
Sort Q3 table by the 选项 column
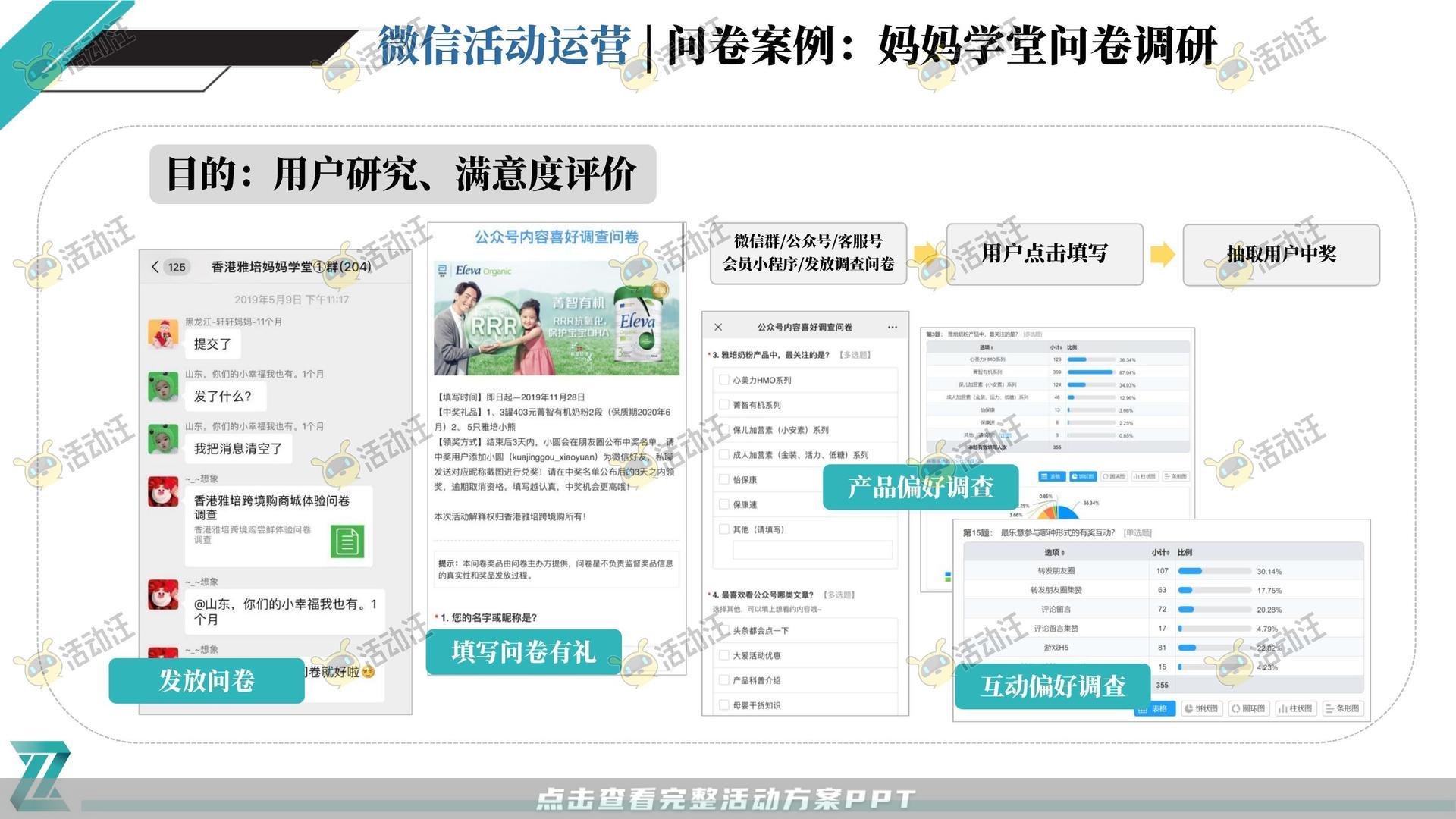(986, 347)
